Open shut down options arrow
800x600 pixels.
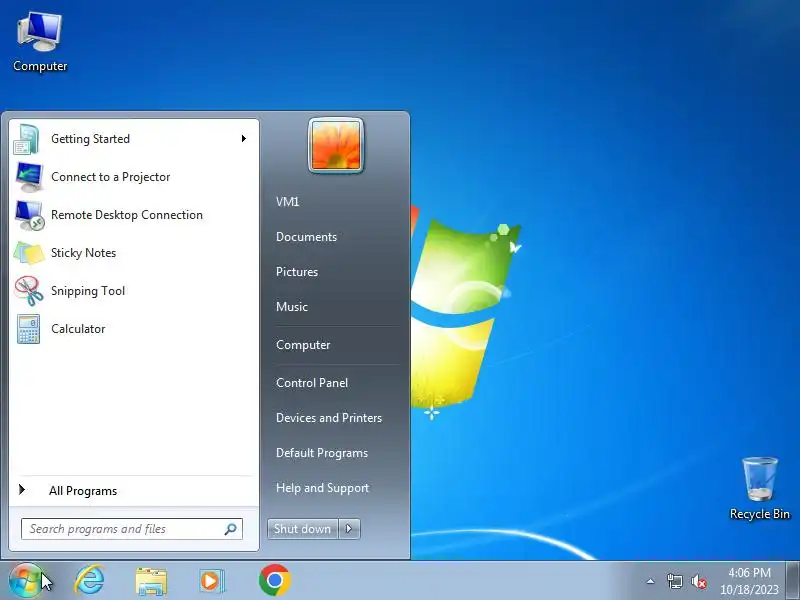click(349, 529)
